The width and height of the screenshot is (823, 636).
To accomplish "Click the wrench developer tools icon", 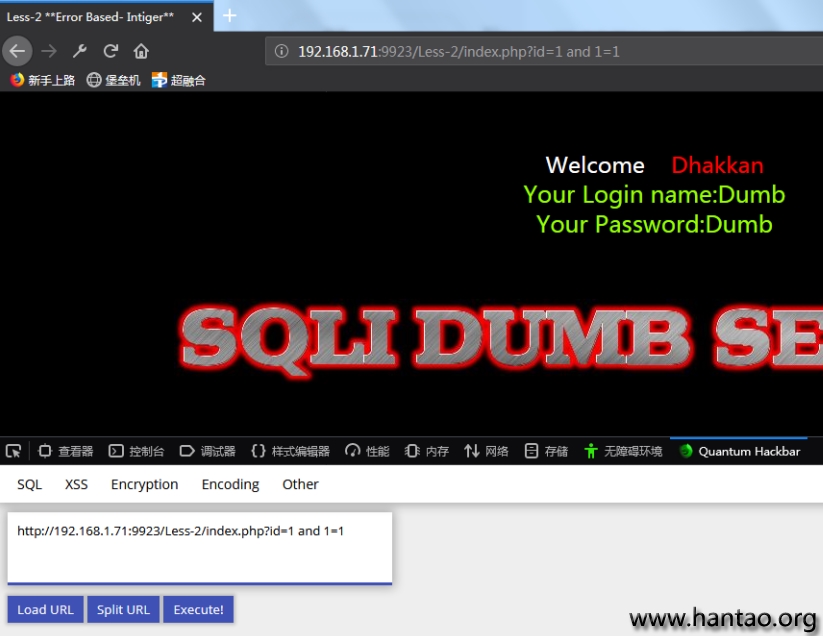I will coord(80,51).
